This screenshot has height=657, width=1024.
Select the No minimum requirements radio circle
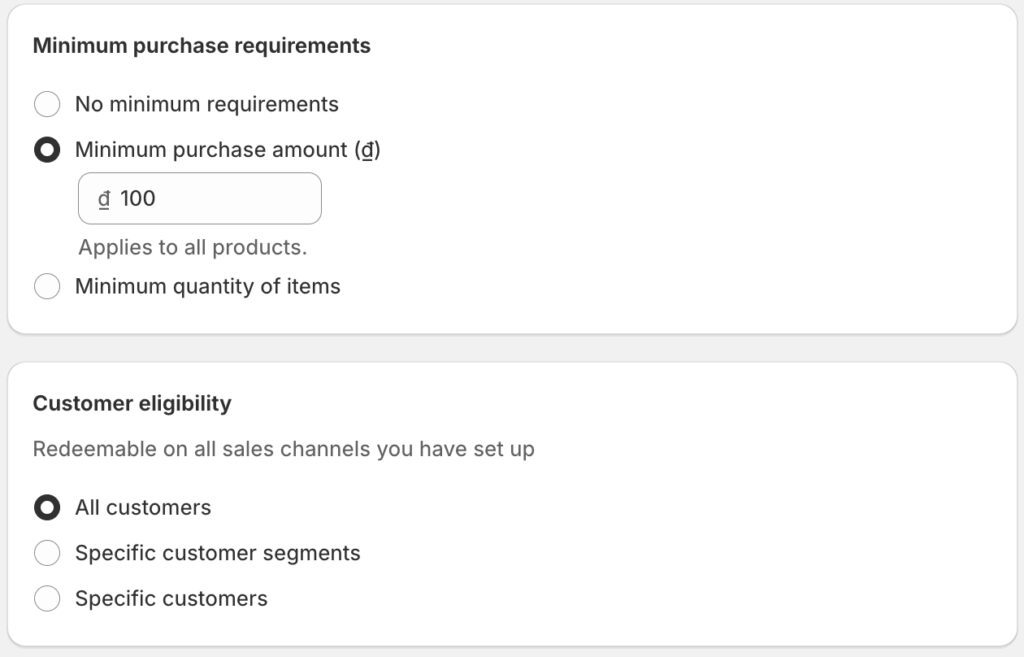47,104
